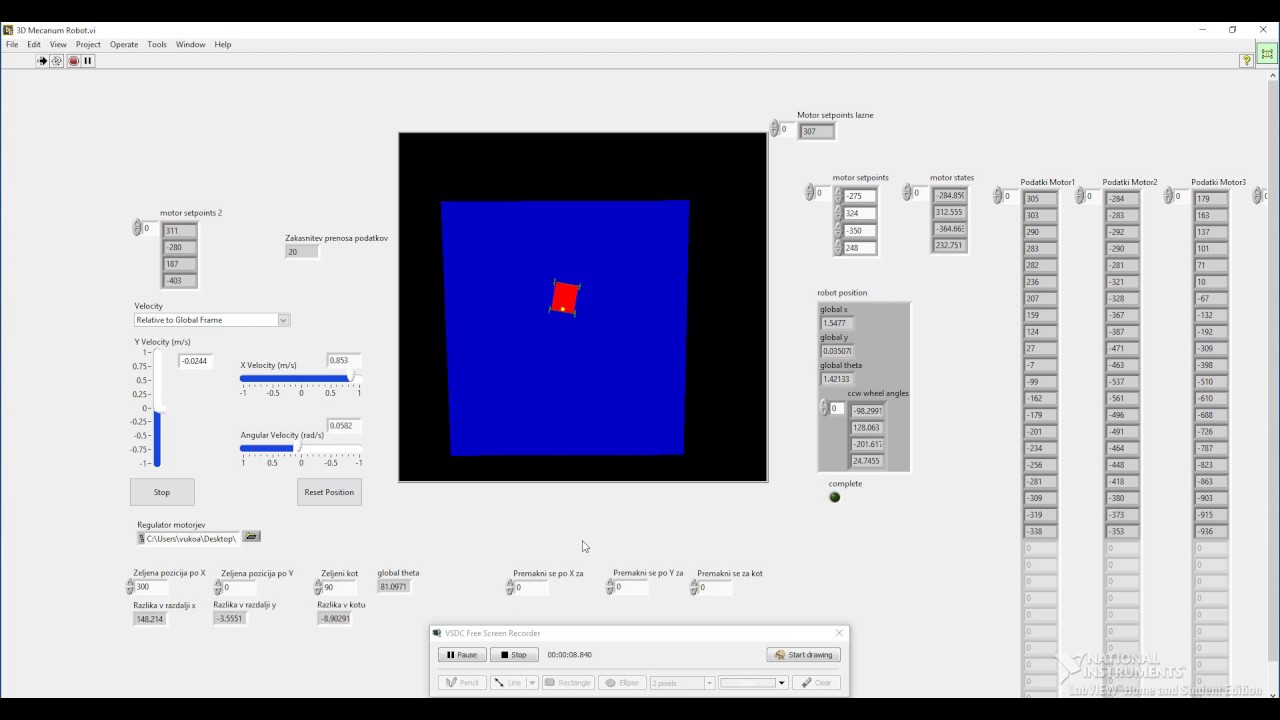Click the red robot in the 3D scene
The width and height of the screenshot is (1280, 720).
pos(565,297)
